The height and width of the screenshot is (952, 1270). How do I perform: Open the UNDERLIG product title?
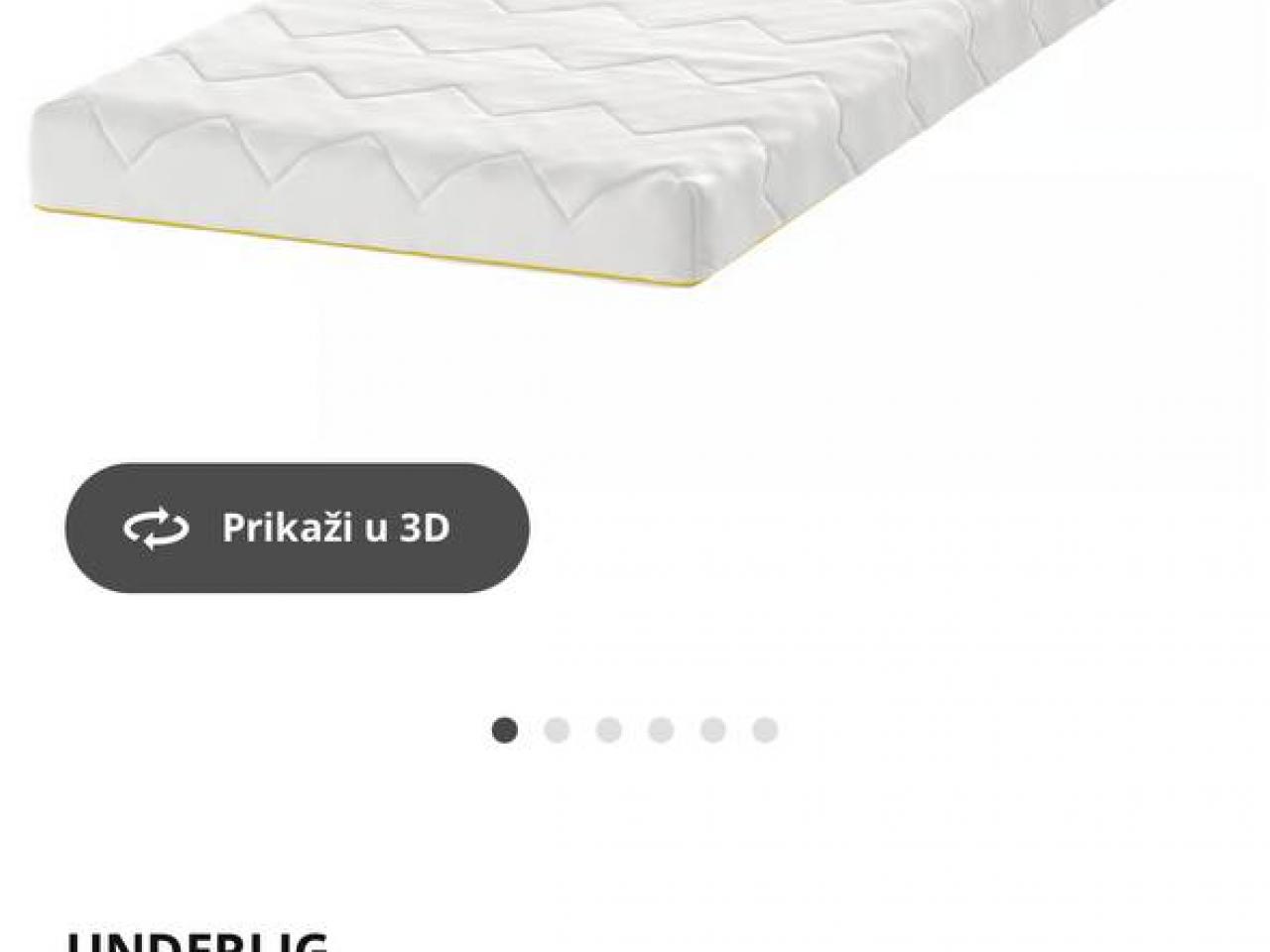tap(197, 940)
